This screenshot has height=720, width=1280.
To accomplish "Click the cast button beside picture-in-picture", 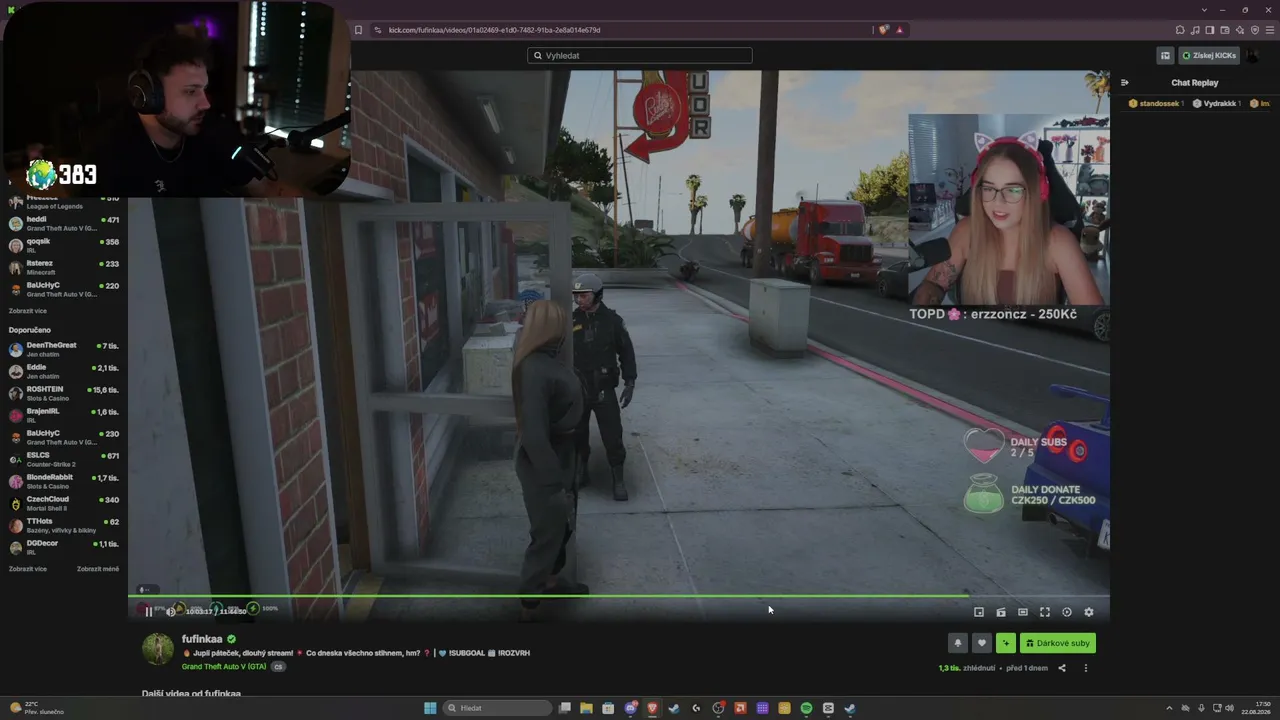I will (x=1001, y=612).
